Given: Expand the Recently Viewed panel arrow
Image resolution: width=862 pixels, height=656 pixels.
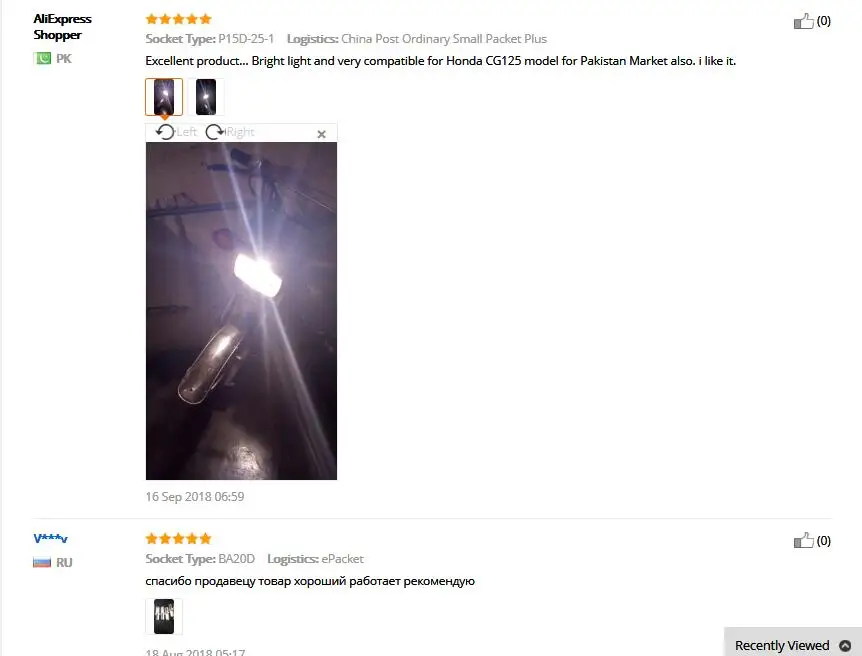Looking at the screenshot, I should point(845,646).
